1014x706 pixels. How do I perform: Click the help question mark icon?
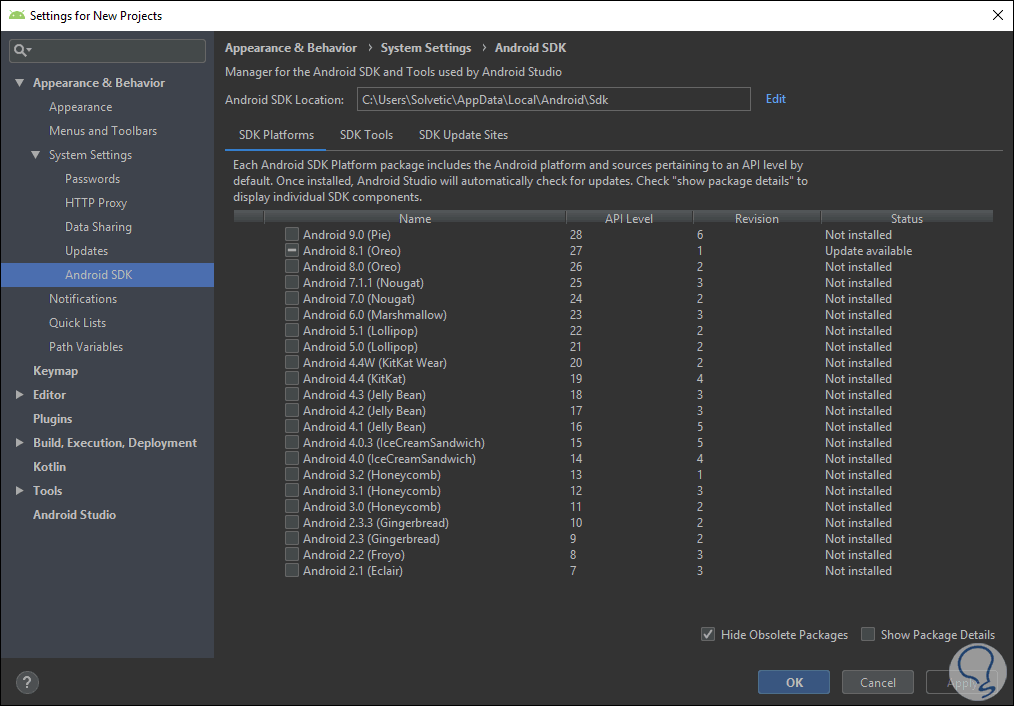click(x=27, y=683)
